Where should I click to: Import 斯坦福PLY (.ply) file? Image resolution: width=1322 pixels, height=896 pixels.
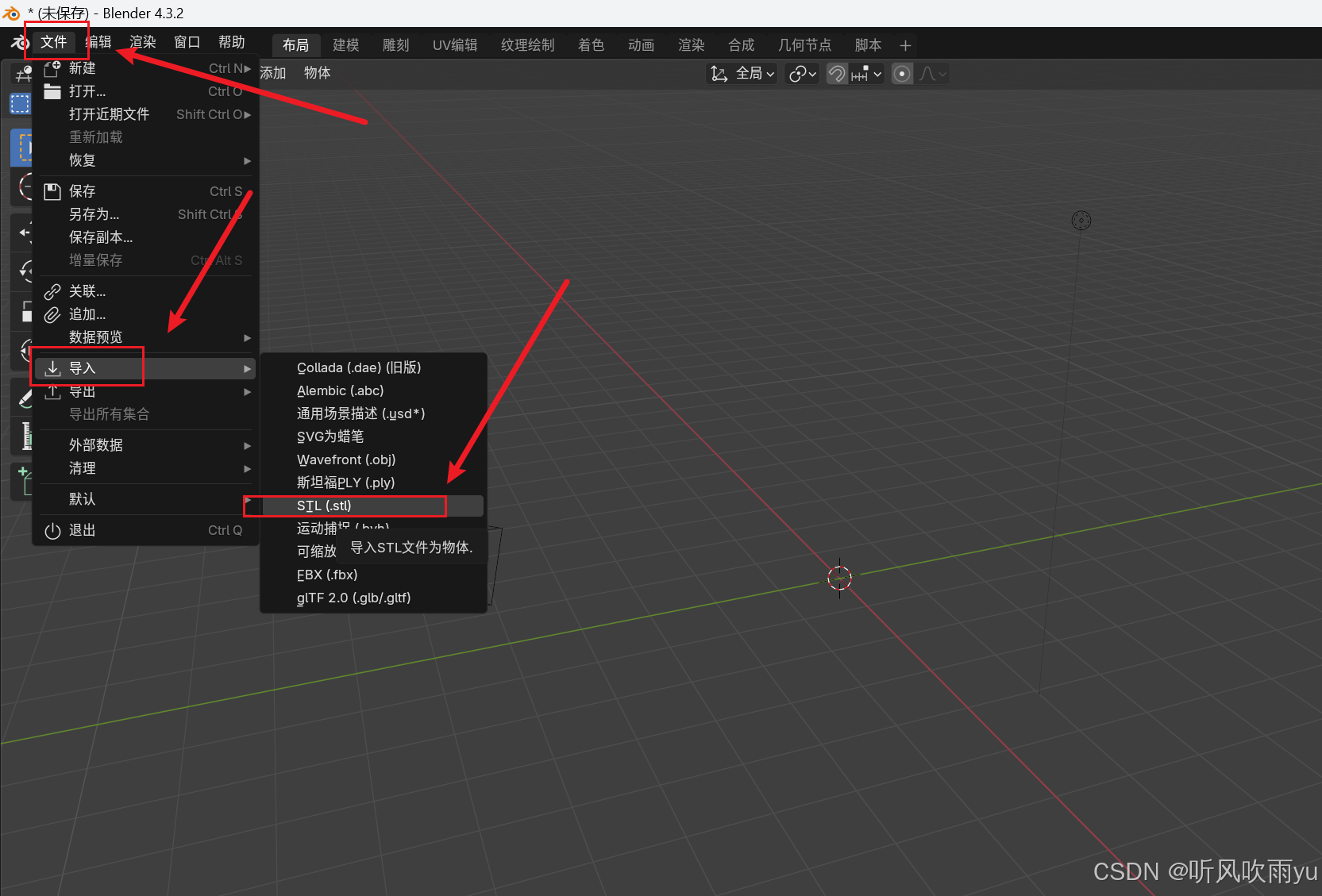(x=373, y=483)
